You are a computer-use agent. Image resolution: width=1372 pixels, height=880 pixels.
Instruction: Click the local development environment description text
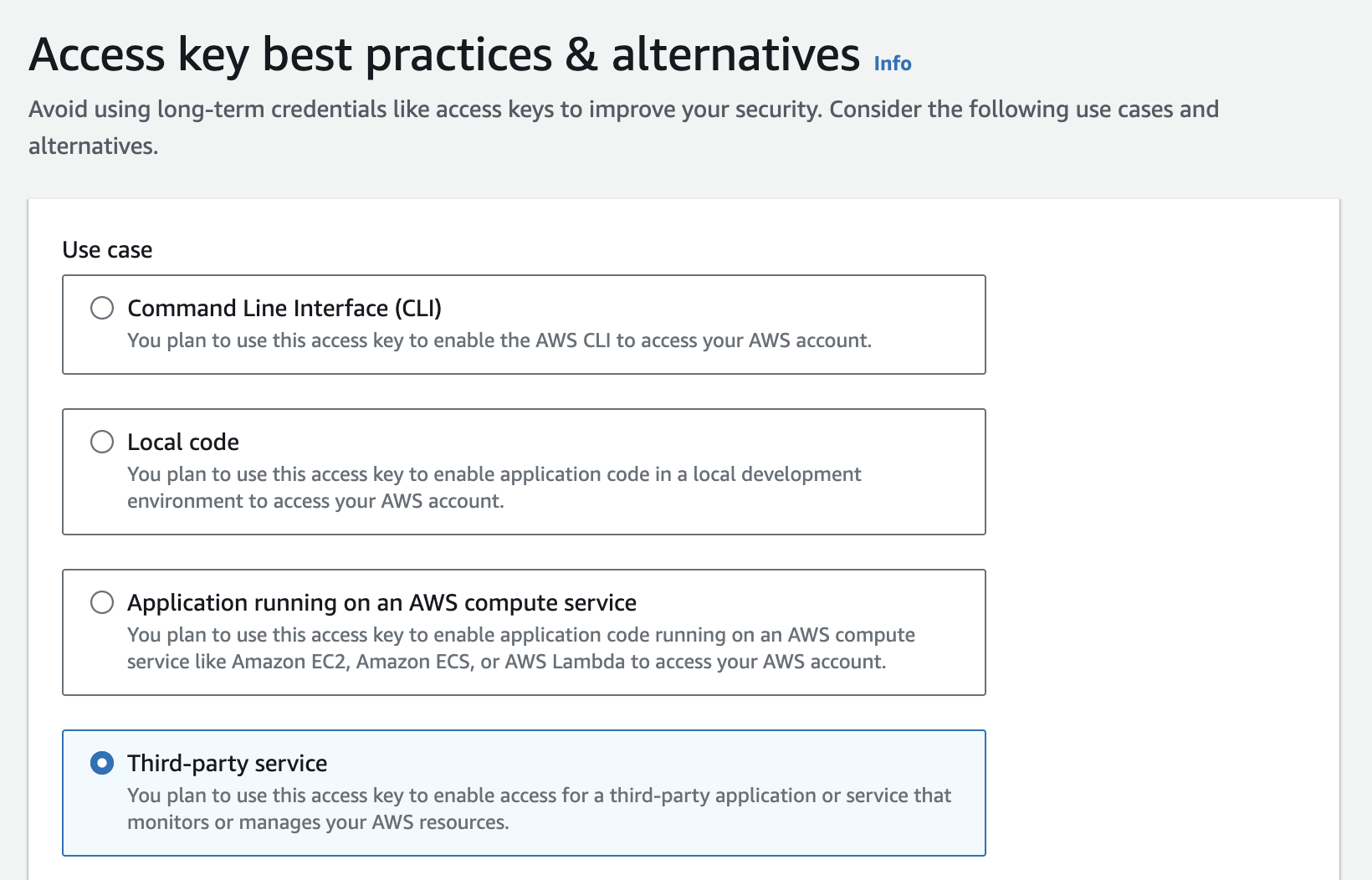pyautogui.click(x=494, y=488)
